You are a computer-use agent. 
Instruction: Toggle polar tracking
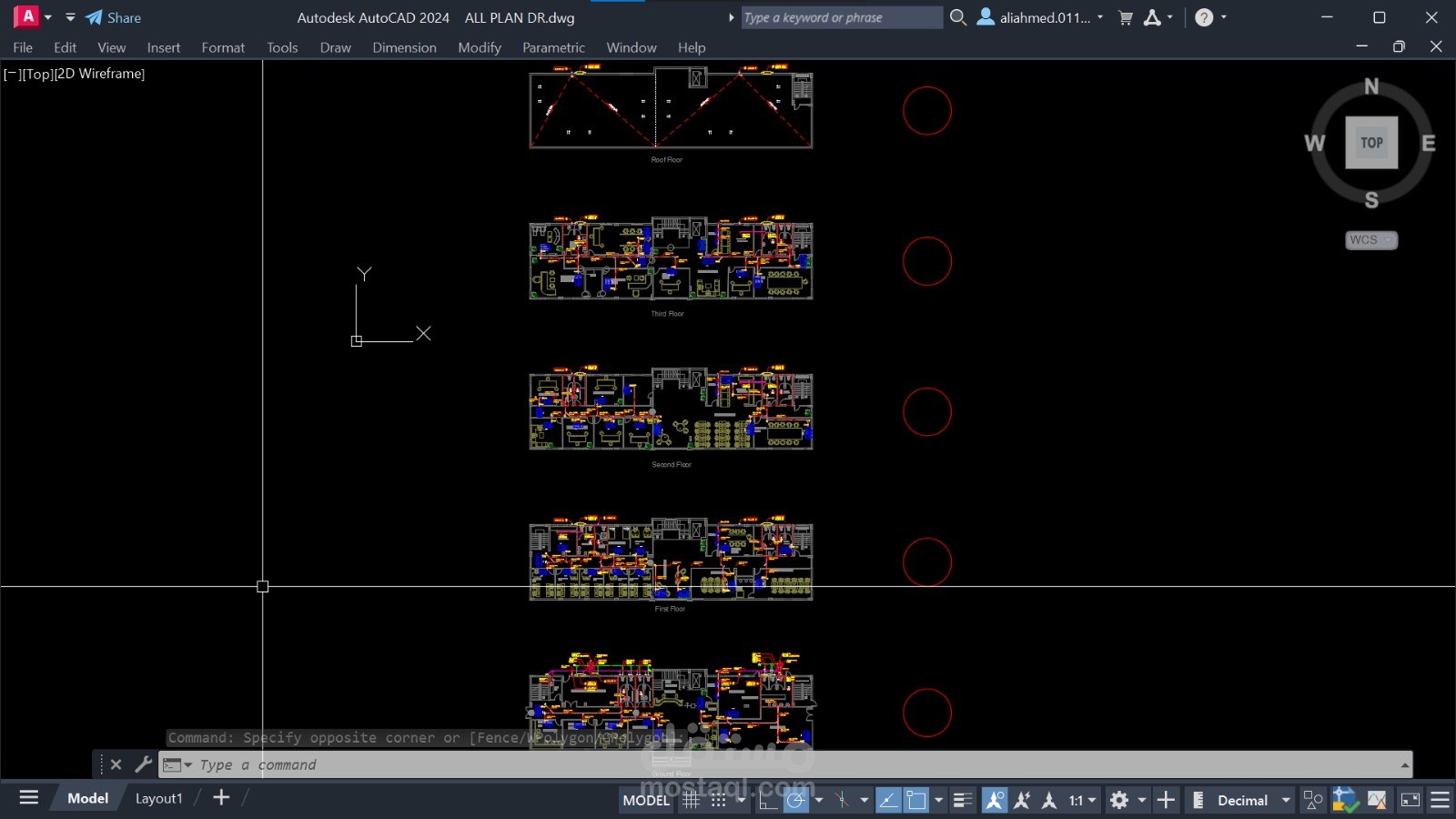(x=796, y=800)
